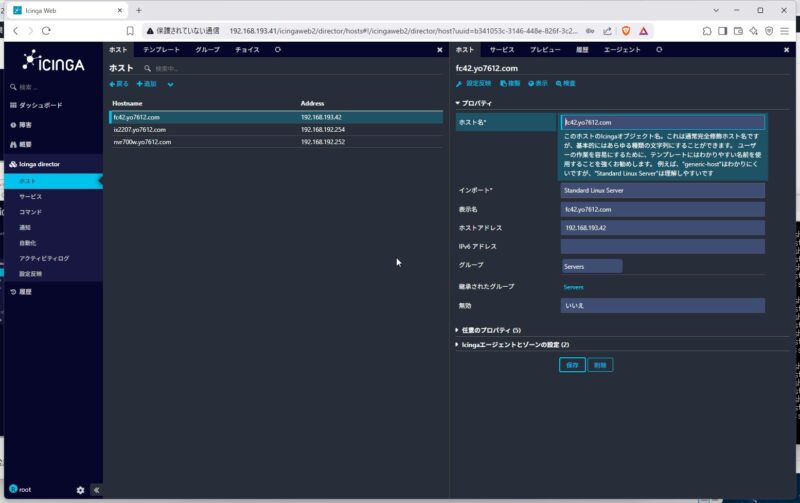Collapse the プロパティ section

coord(474,103)
